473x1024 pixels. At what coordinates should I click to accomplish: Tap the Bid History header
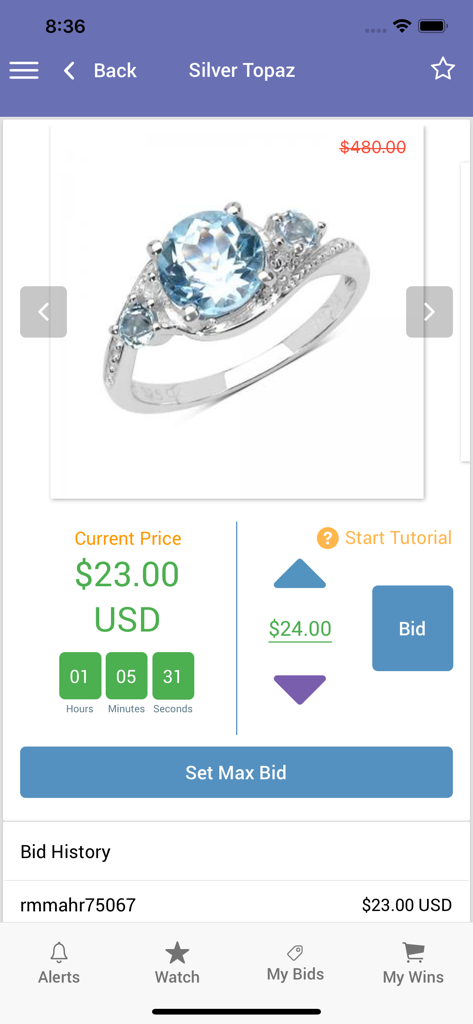click(x=65, y=852)
